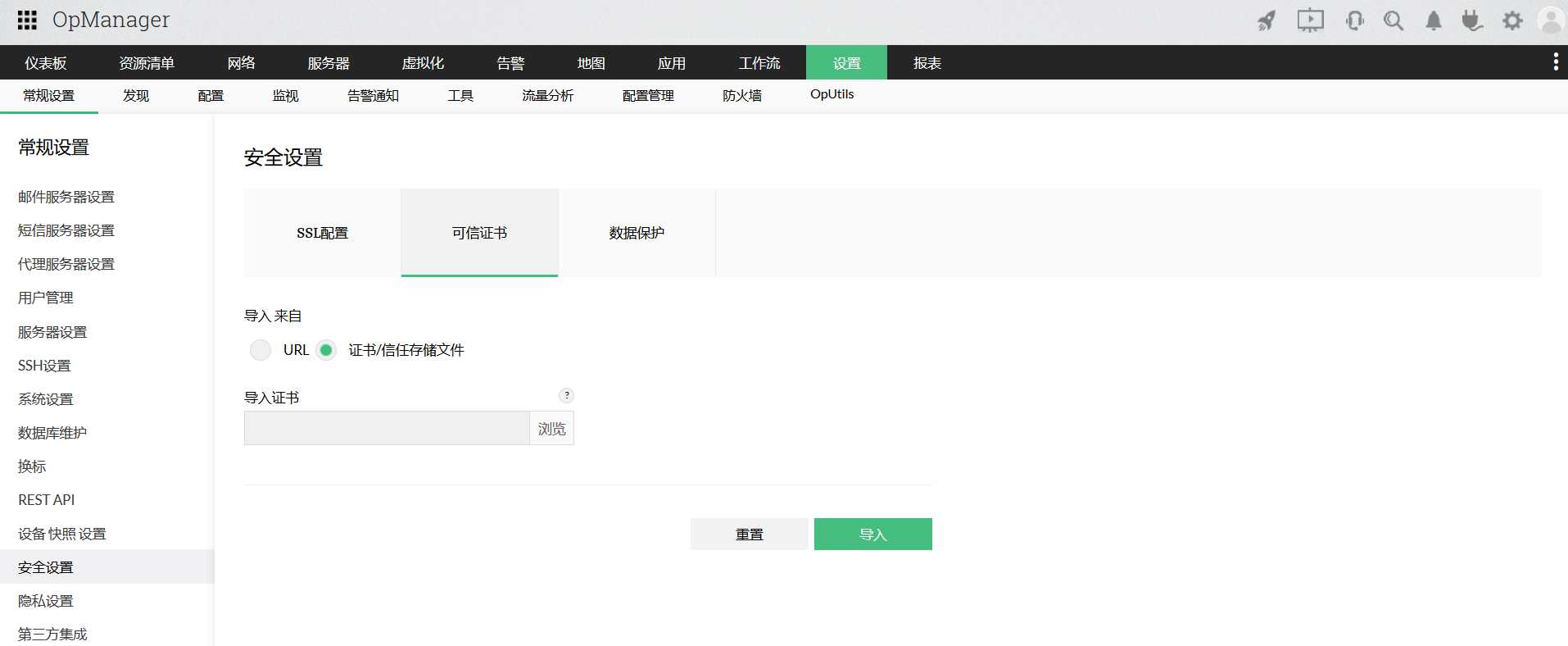Select the 设置 main menu

tap(846, 63)
